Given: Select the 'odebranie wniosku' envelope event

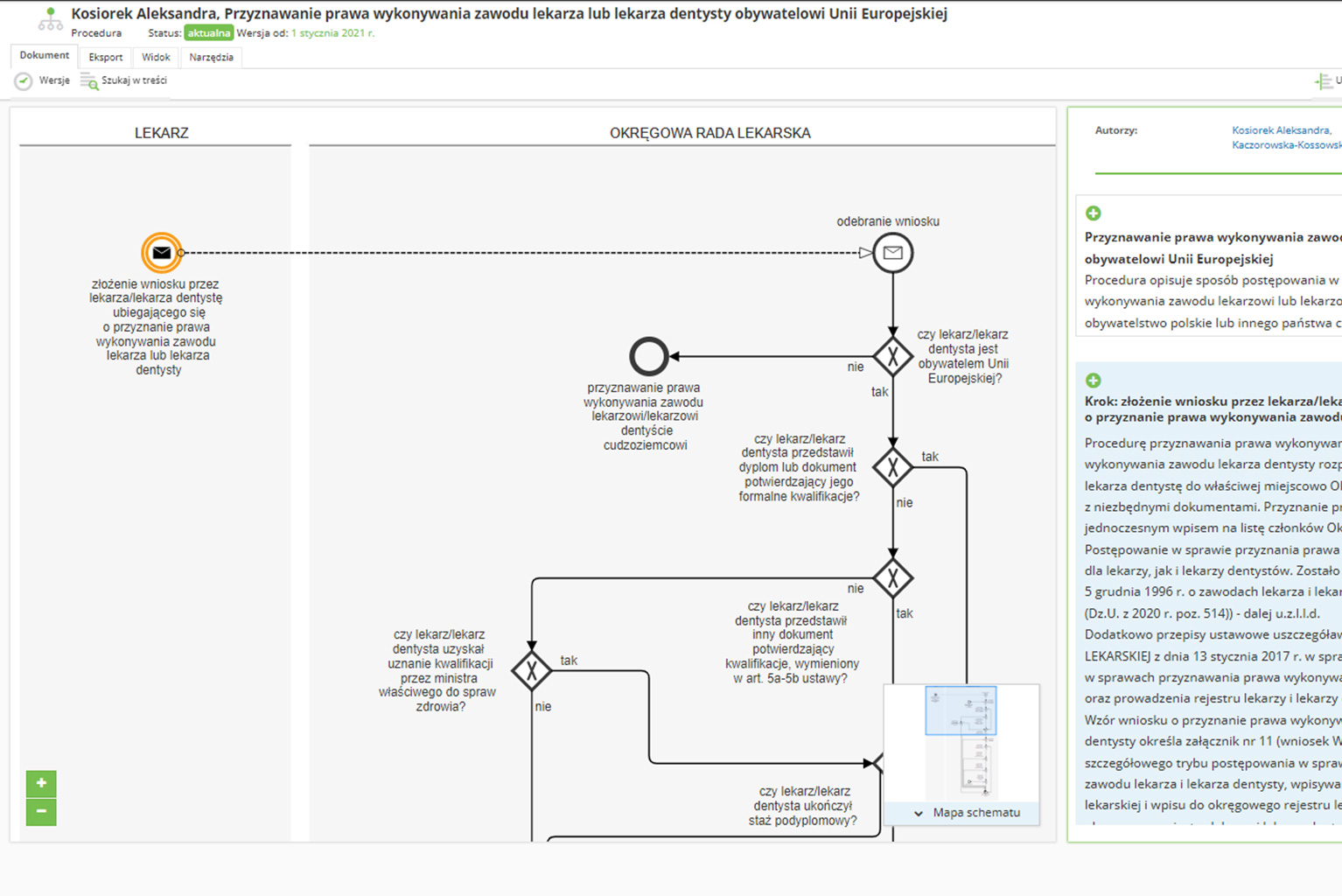Looking at the screenshot, I should (892, 253).
